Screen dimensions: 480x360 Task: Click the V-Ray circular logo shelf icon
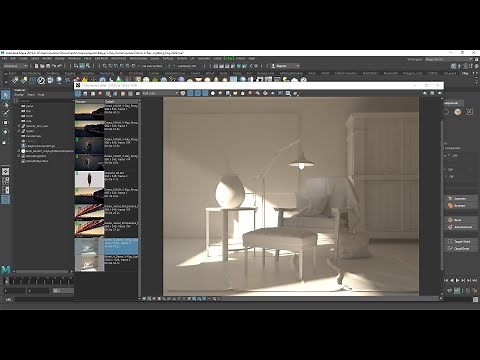tap(41, 80)
